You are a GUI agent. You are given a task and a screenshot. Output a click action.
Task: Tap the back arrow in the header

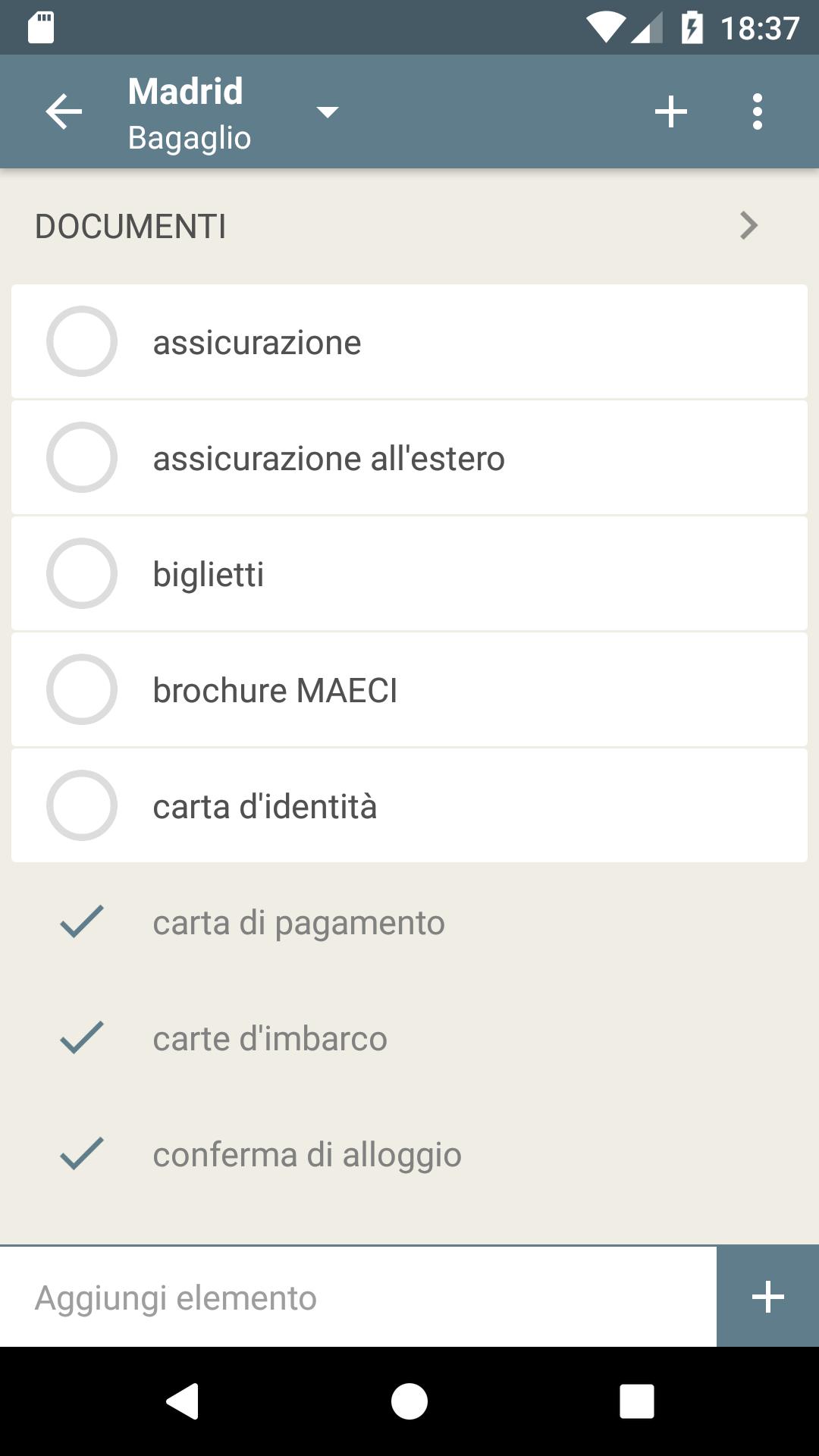(x=64, y=112)
